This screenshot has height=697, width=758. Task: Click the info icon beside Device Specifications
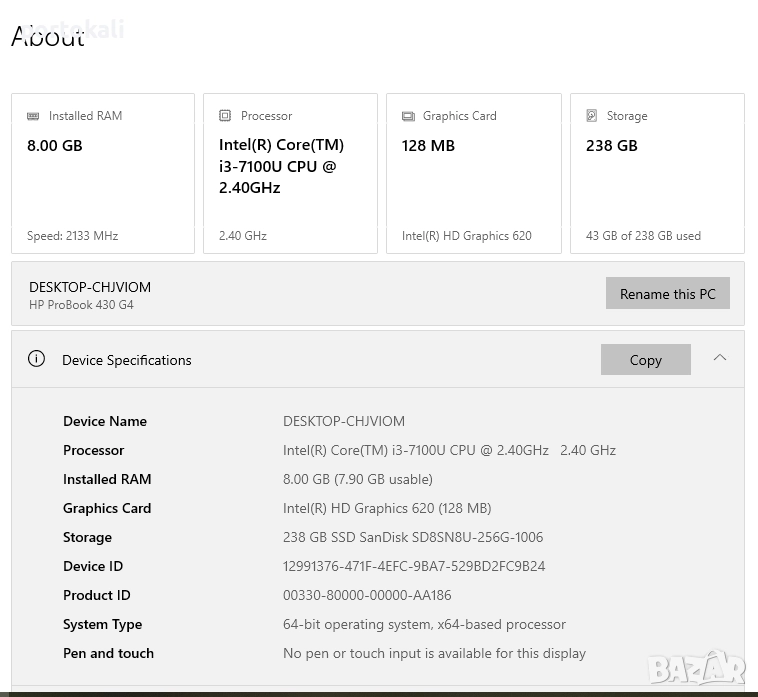pos(37,359)
